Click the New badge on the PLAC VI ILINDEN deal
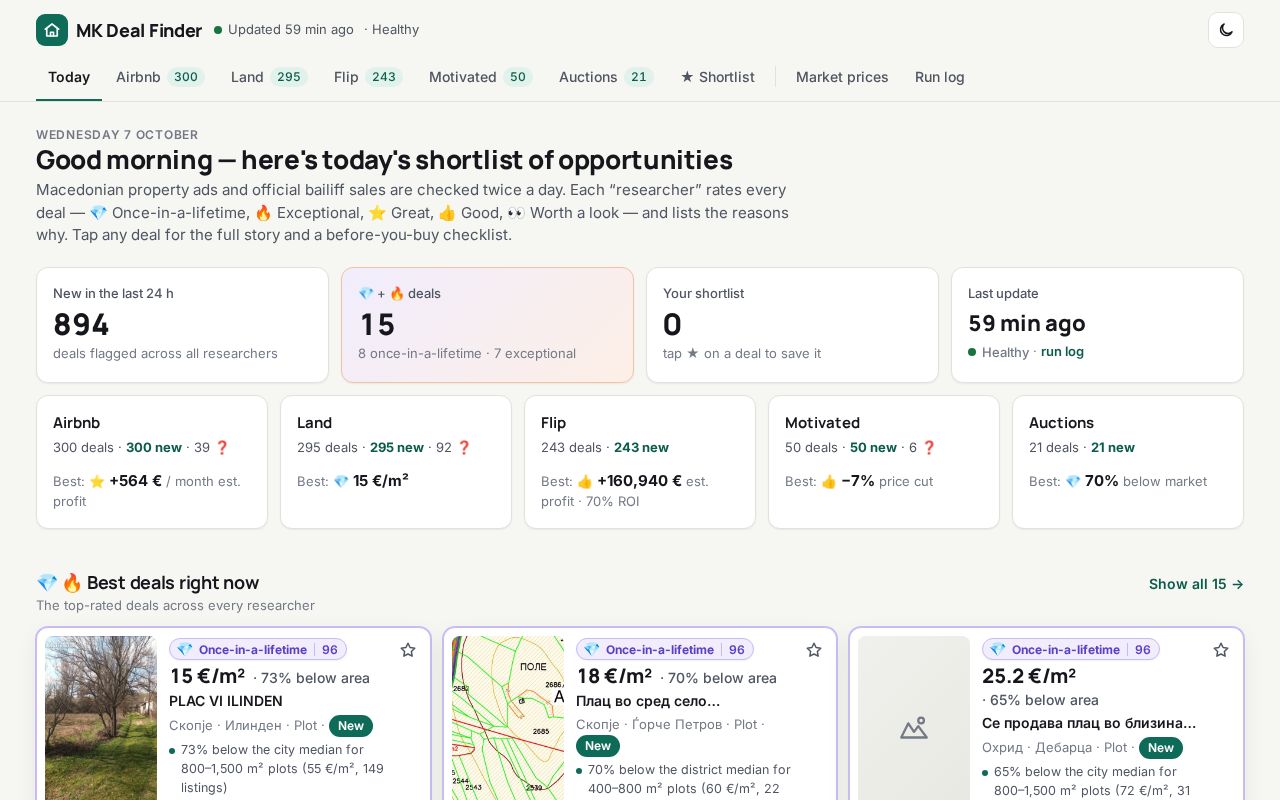Screen dimensions: 1280x800 pyautogui.click(x=351, y=726)
